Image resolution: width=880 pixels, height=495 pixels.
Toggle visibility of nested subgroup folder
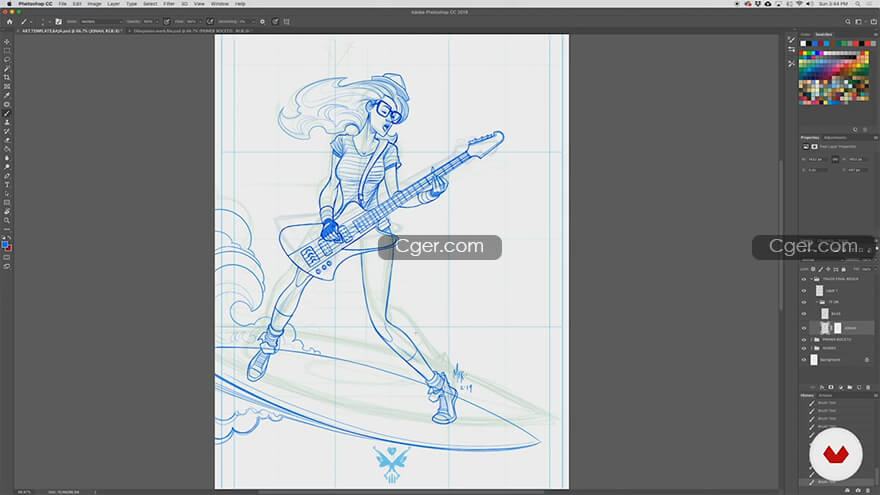tap(804, 302)
